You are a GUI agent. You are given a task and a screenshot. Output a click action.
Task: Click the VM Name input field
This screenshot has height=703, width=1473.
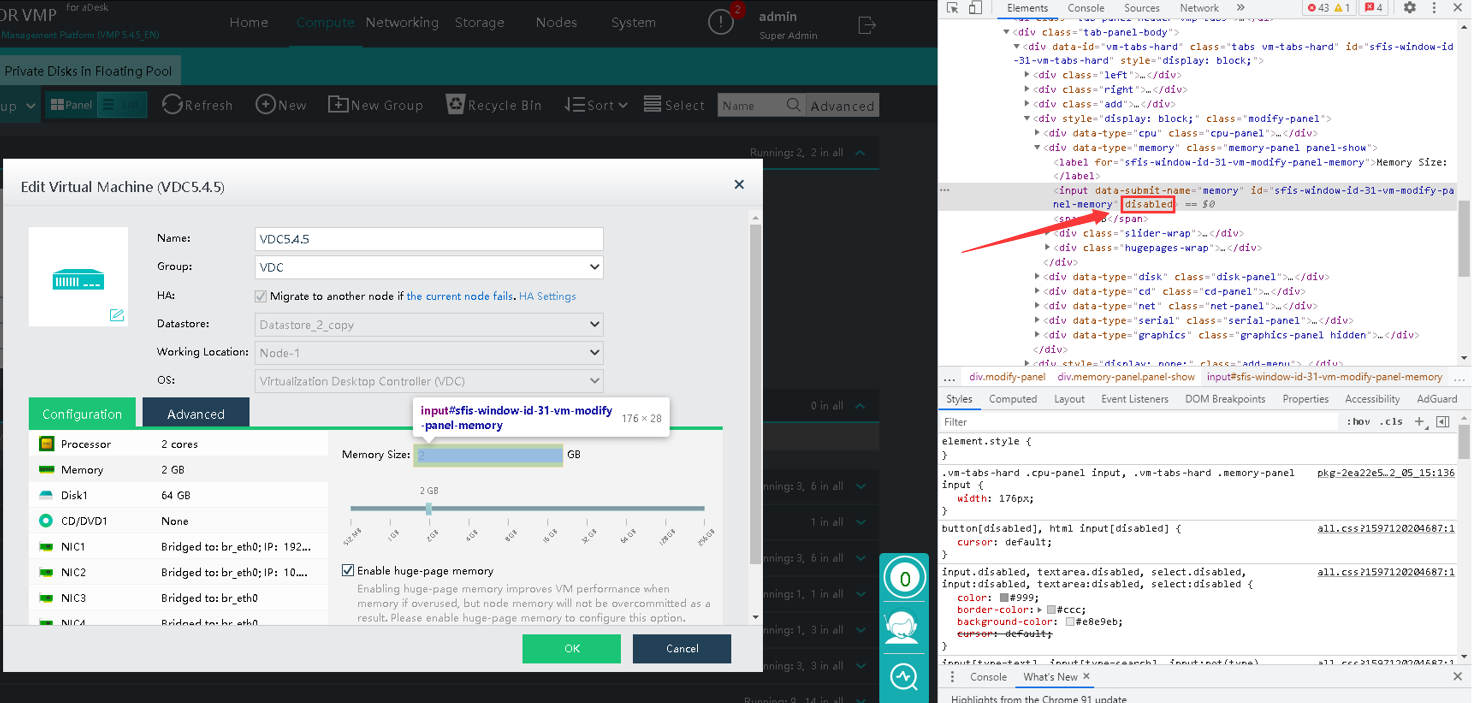[429, 239]
